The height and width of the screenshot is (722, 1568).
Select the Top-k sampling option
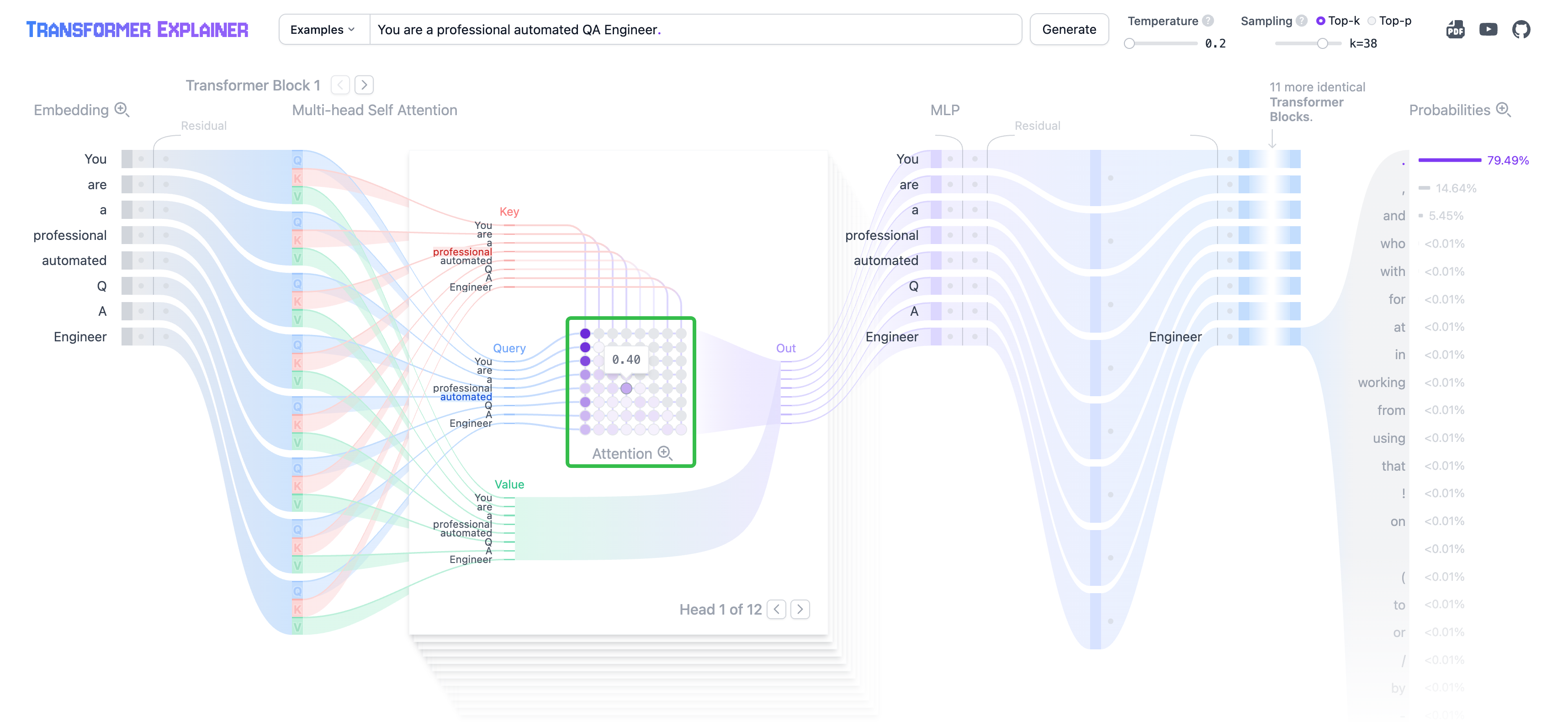[1320, 21]
